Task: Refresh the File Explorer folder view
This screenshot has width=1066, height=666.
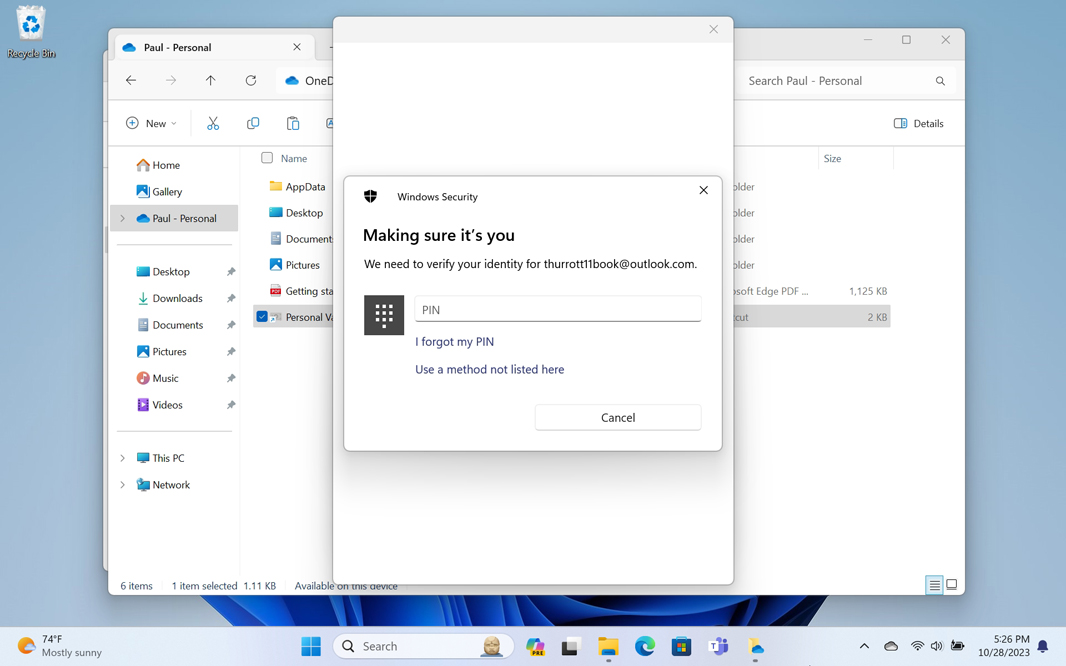Action: [x=251, y=80]
